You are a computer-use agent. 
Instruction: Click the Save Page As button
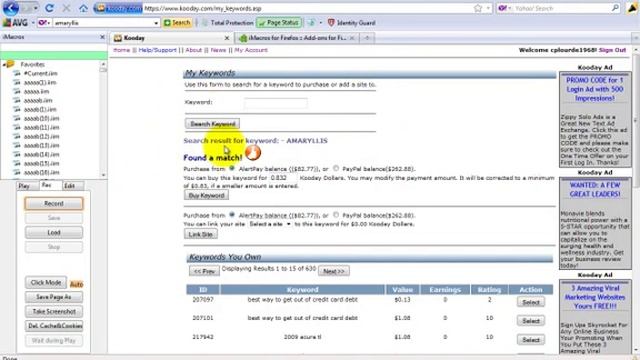[54, 297]
